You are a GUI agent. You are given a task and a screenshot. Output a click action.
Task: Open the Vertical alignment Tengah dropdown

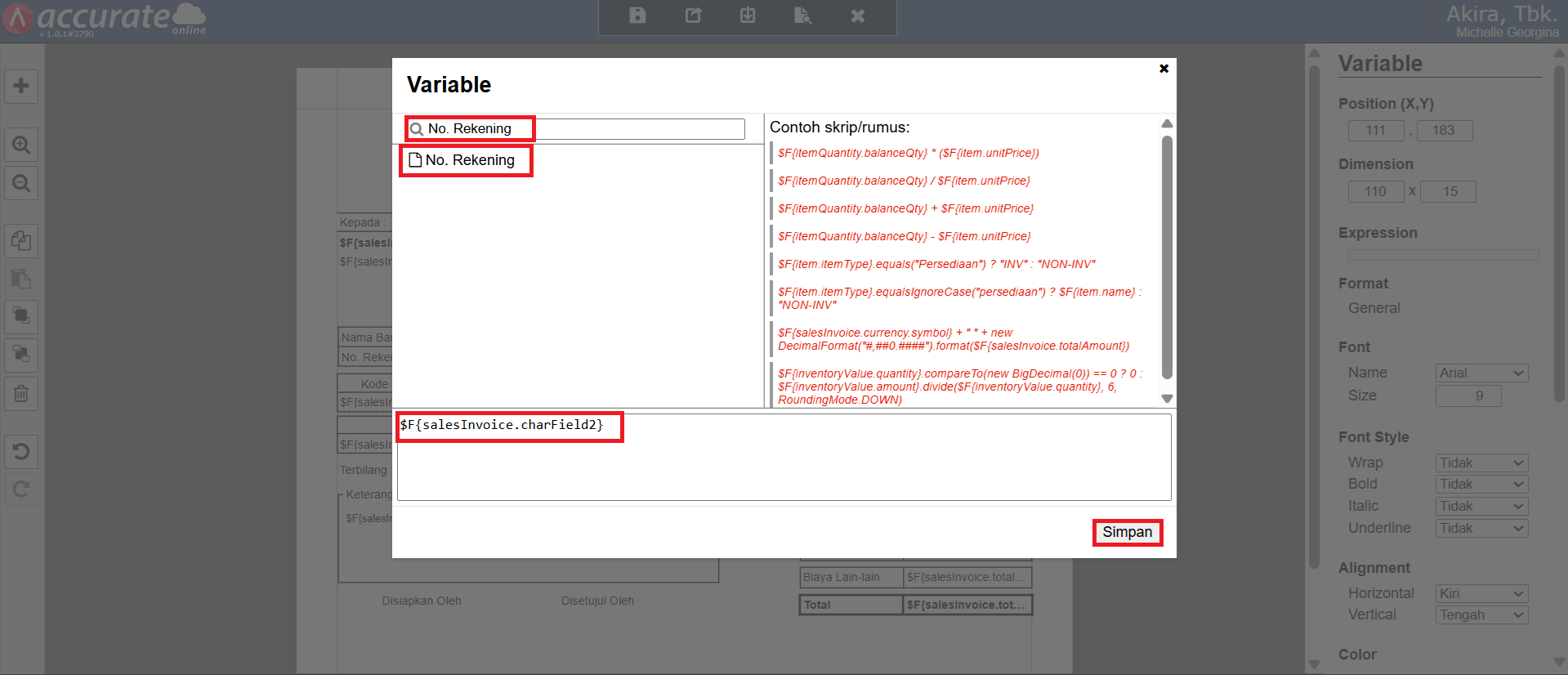click(x=1481, y=615)
